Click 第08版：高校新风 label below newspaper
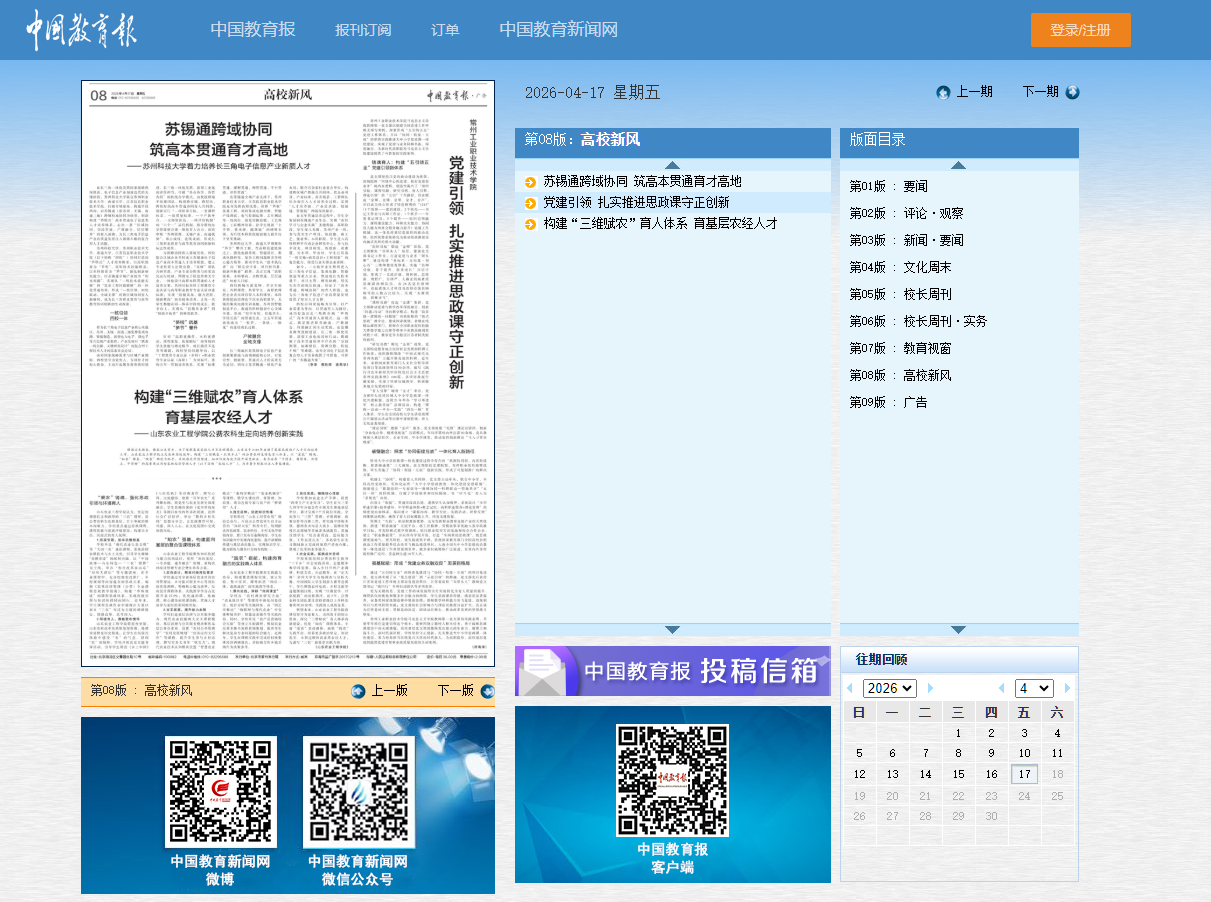This screenshot has height=902, width=1211. [x=141, y=690]
